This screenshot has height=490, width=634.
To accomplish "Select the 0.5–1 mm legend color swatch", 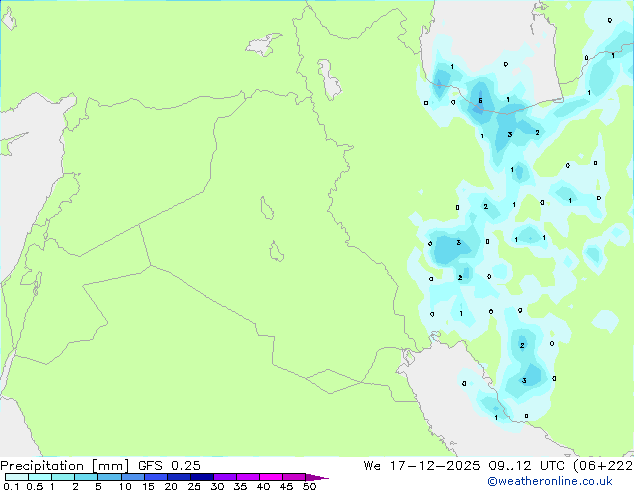I will [40, 477].
